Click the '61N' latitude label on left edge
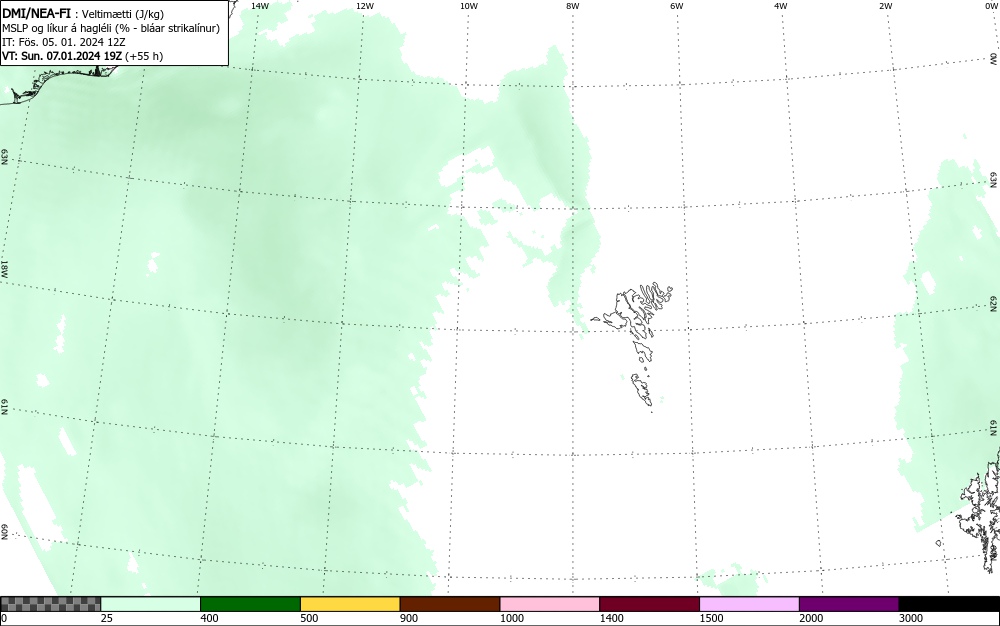1000x626 pixels. point(4,407)
